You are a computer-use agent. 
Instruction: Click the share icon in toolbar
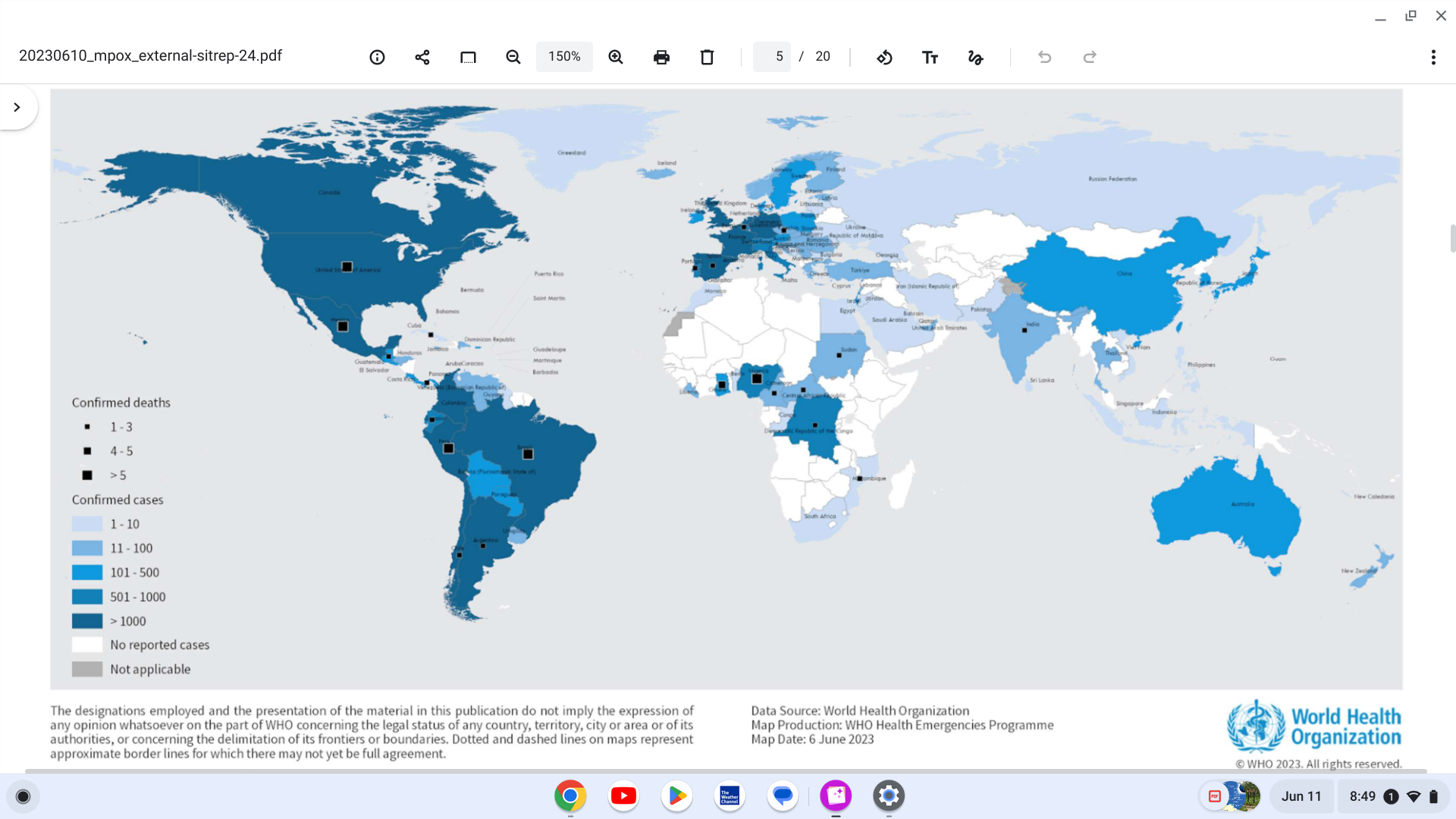(x=422, y=57)
